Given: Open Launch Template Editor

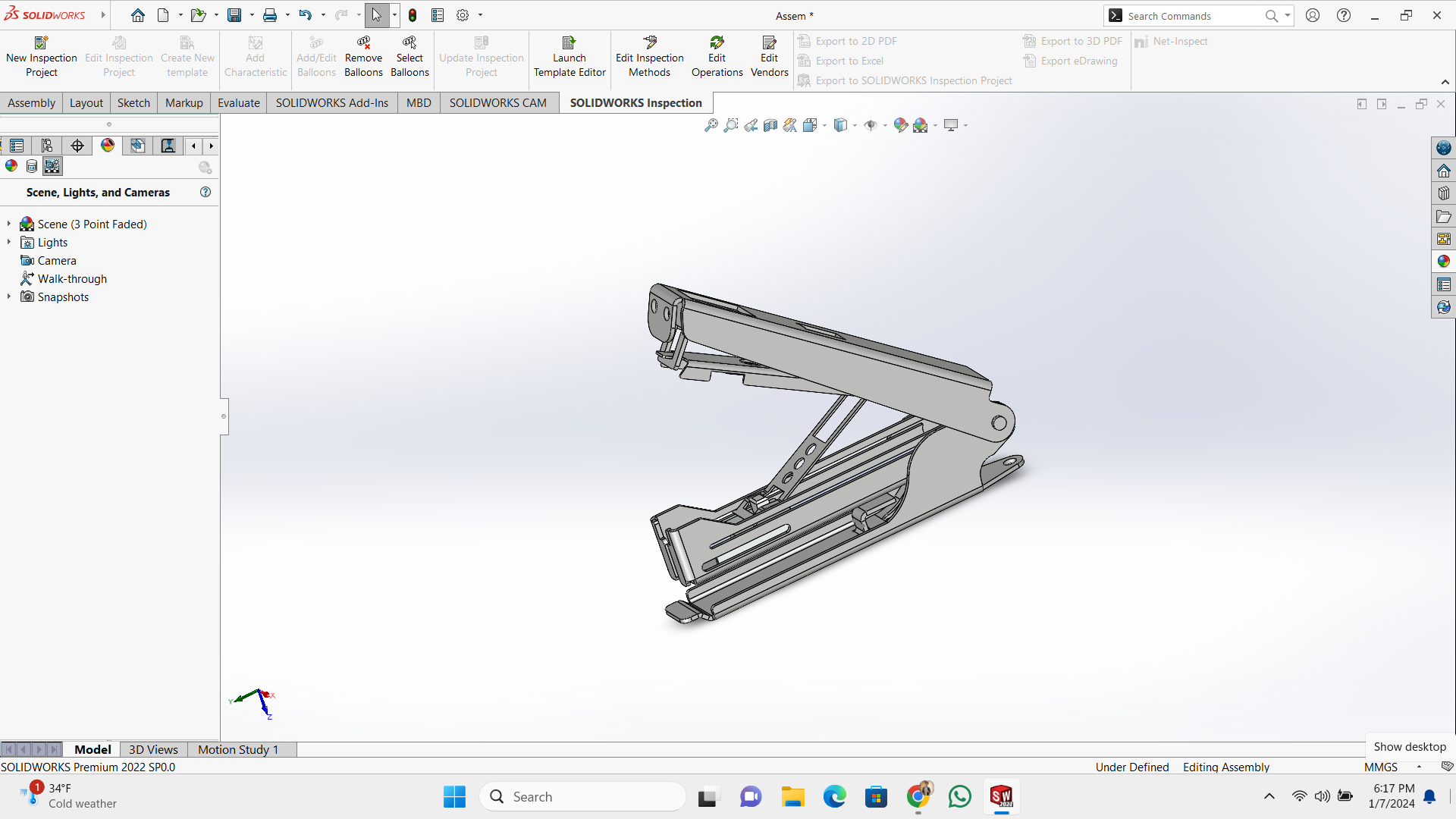Looking at the screenshot, I should (x=570, y=57).
